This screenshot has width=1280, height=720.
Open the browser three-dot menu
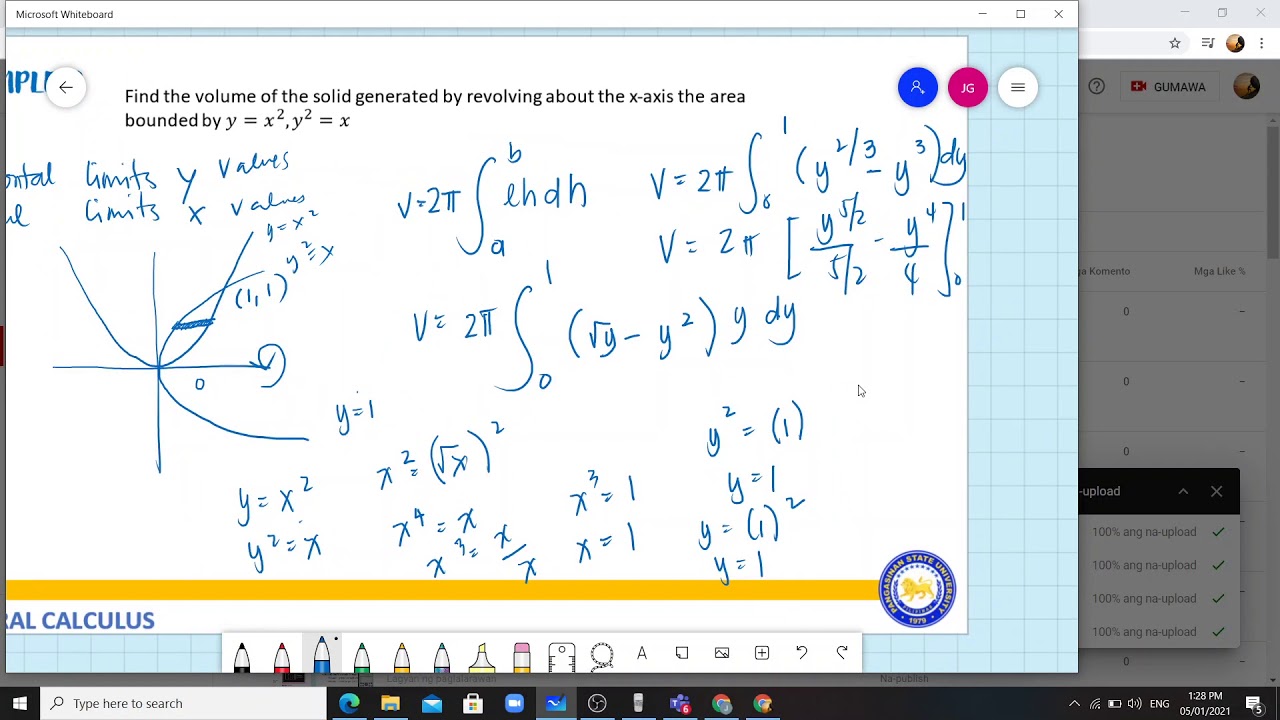pos(1261,43)
